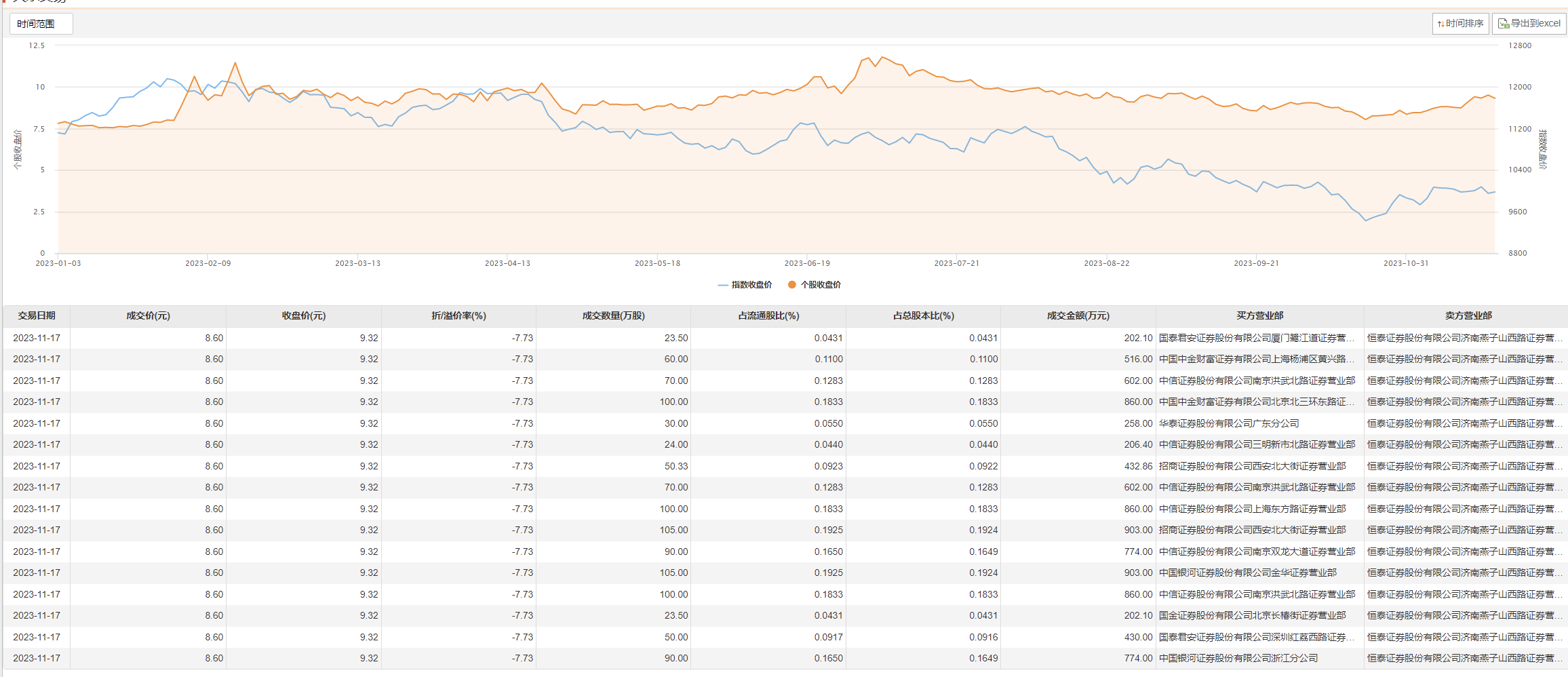Click the blue 指数收盘价 legend line marker
Screen dimensions: 1568x677
(x=723, y=285)
